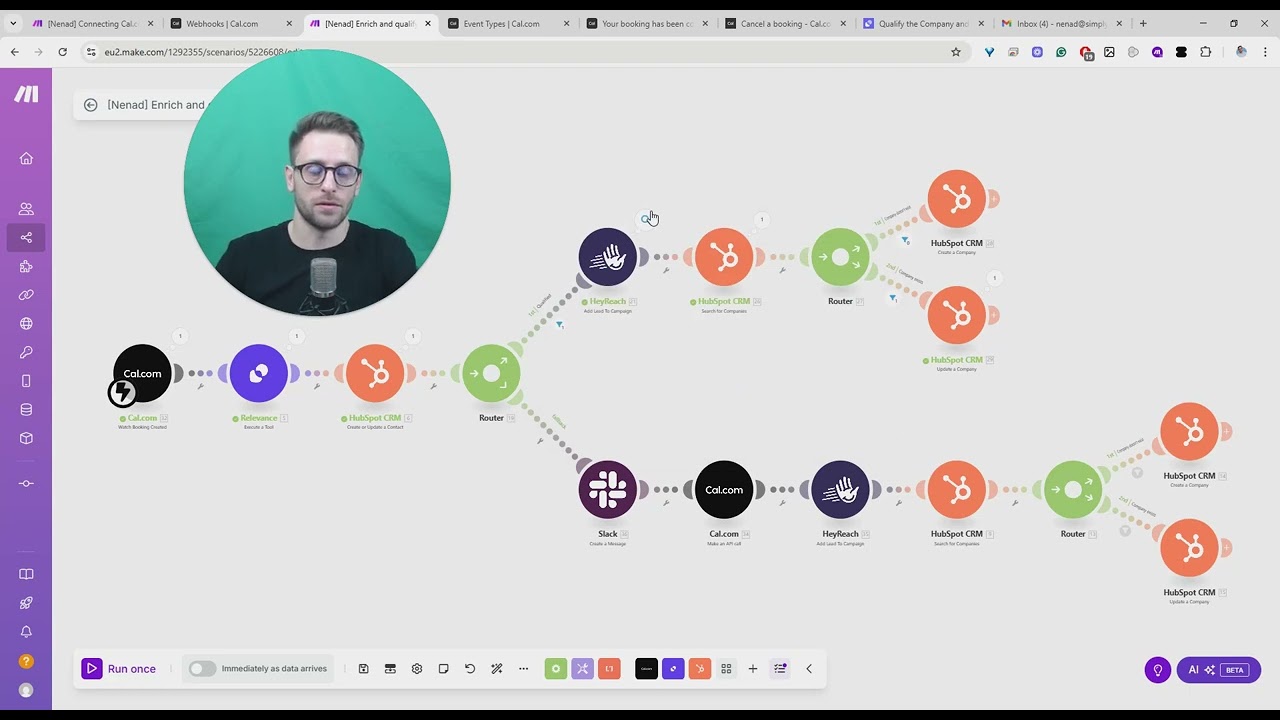
Task: Open the Notes icon in bottom toolbar
Action: 444,669
